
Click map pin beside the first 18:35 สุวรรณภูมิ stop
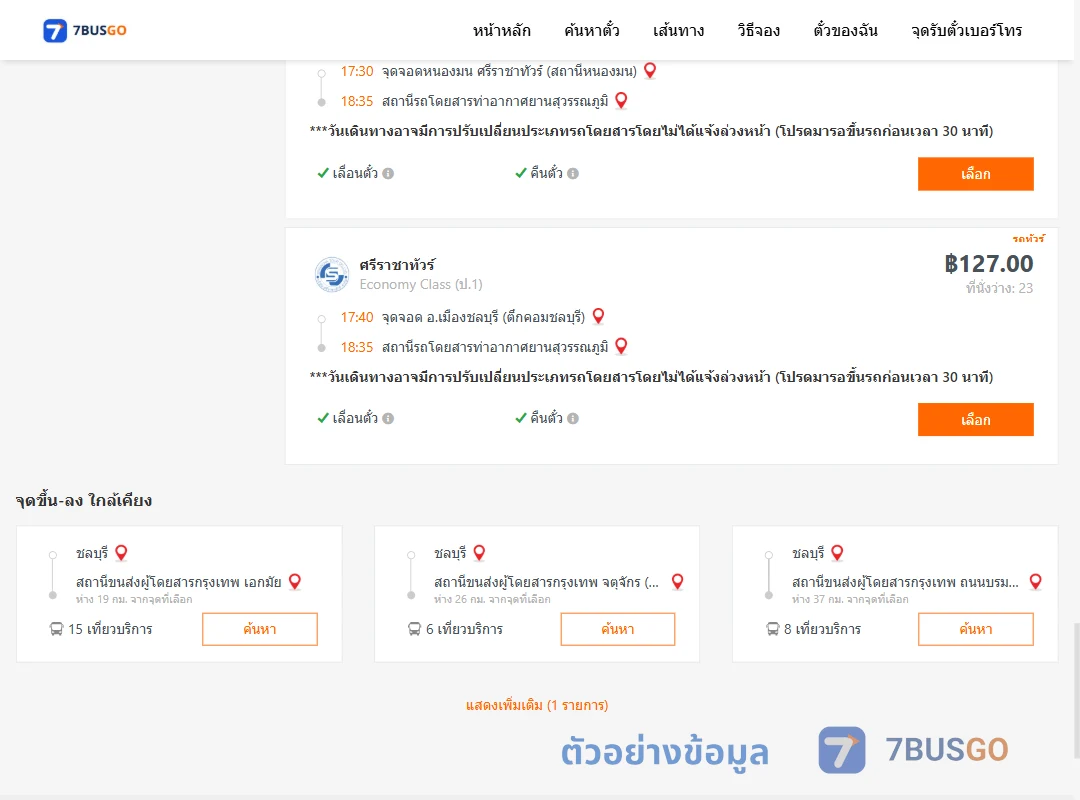point(621,101)
